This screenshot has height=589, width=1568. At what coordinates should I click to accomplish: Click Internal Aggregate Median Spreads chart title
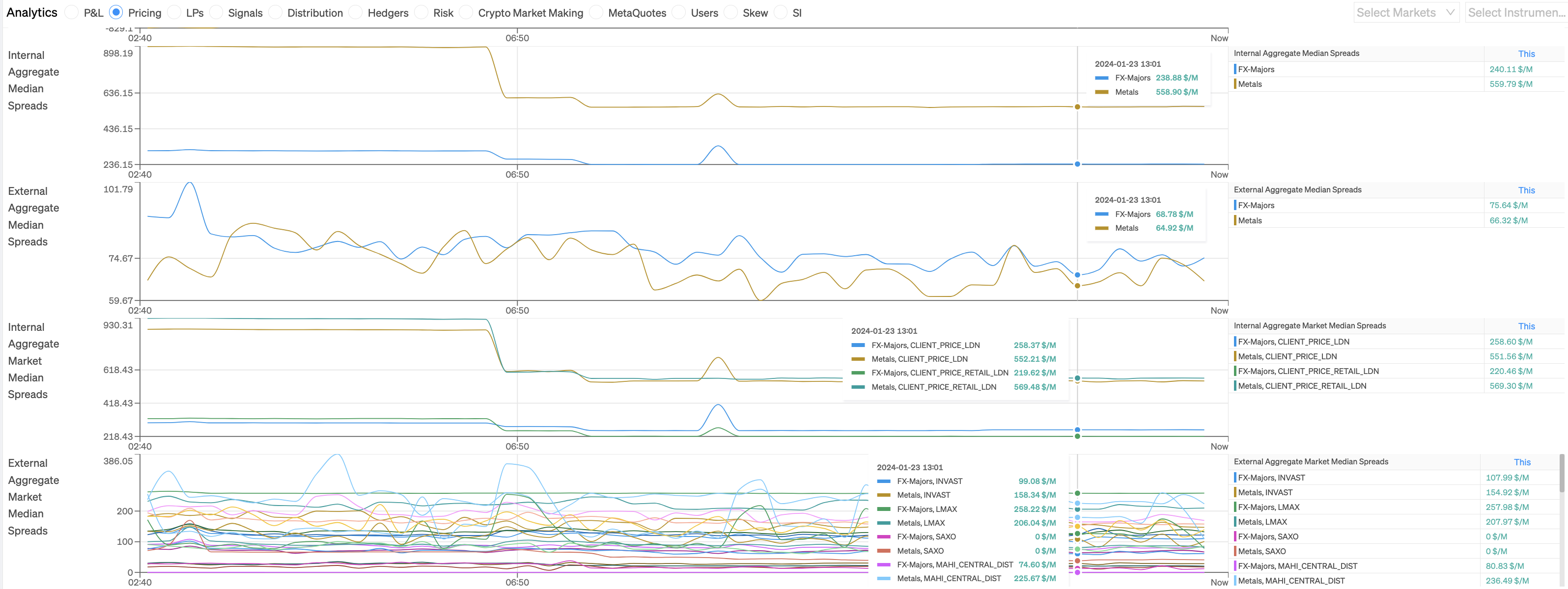pyautogui.click(x=33, y=80)
